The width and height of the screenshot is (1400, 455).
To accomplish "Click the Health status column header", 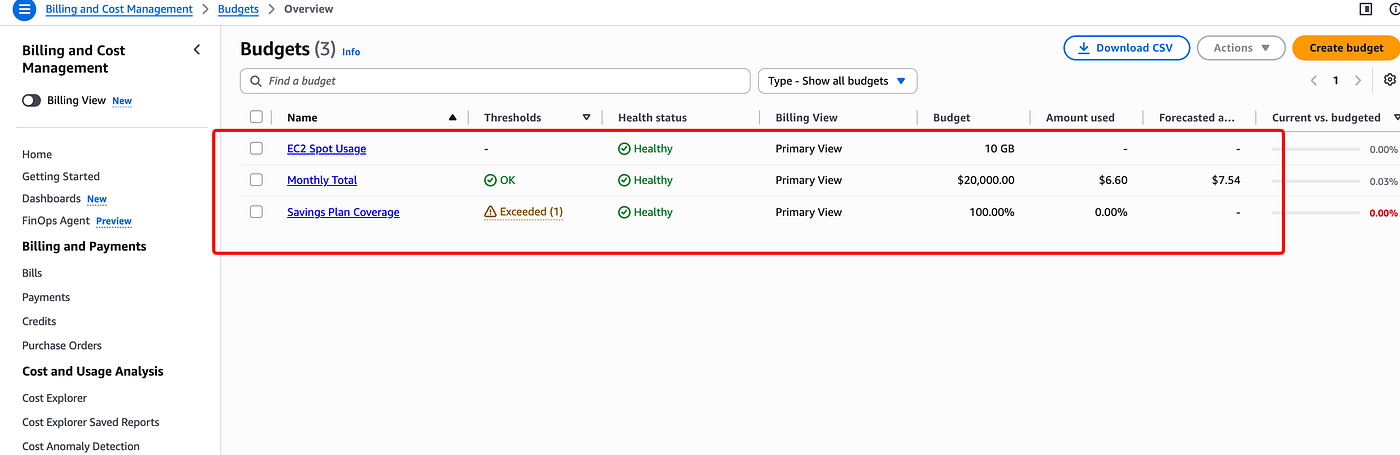I will [x=652, y=118].
